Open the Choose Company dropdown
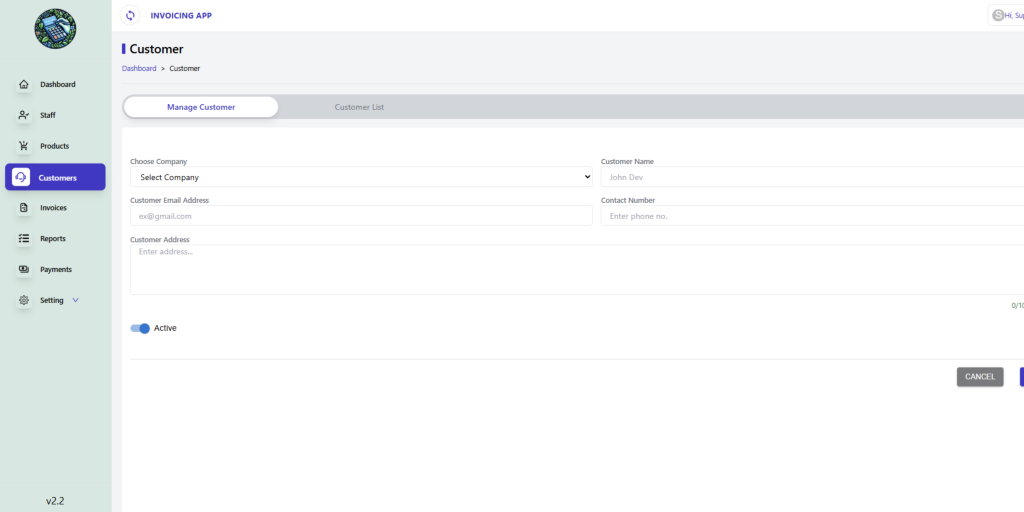Image resolution: width=1024 pixels, height=512 pixels. pos(361,177)
